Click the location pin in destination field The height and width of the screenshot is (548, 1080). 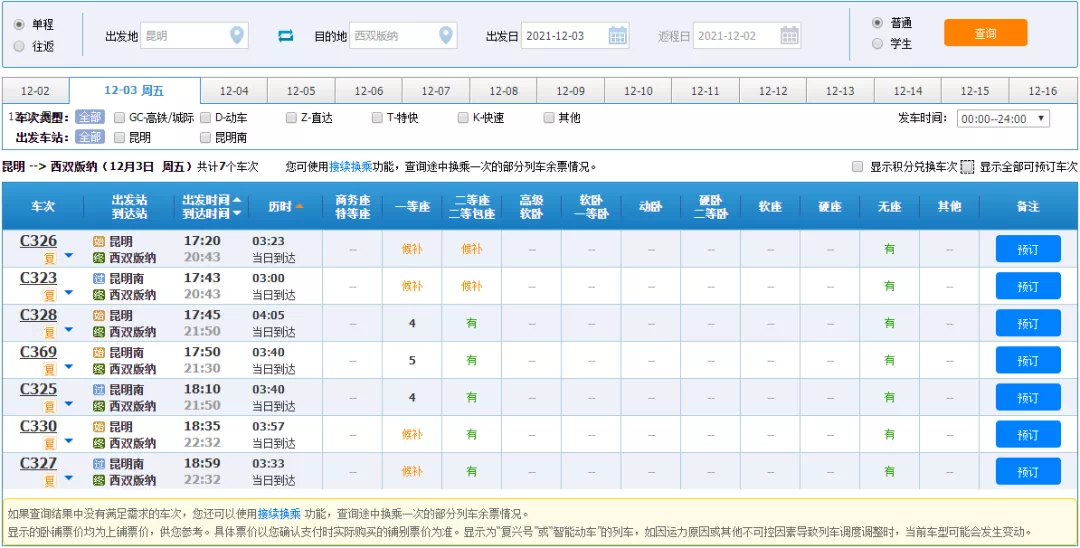446,36
